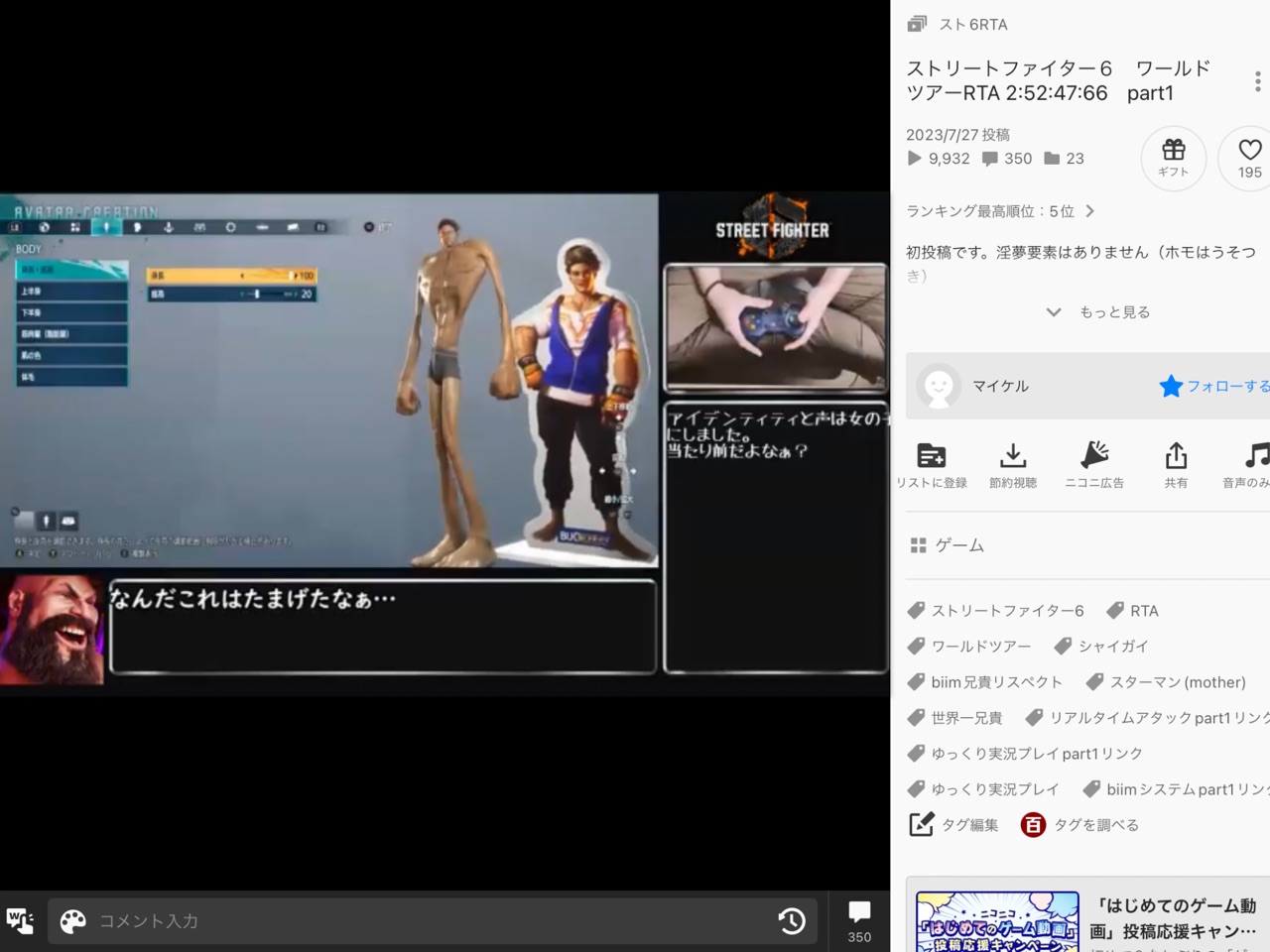1270x952 pixels.
Task: Tap the mylist folder icon showing 23
Action: [x=1052, y=158]
